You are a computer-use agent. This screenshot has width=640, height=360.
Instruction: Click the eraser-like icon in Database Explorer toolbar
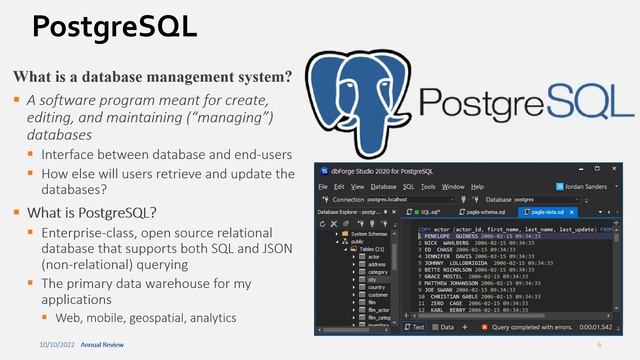point(346,224)
